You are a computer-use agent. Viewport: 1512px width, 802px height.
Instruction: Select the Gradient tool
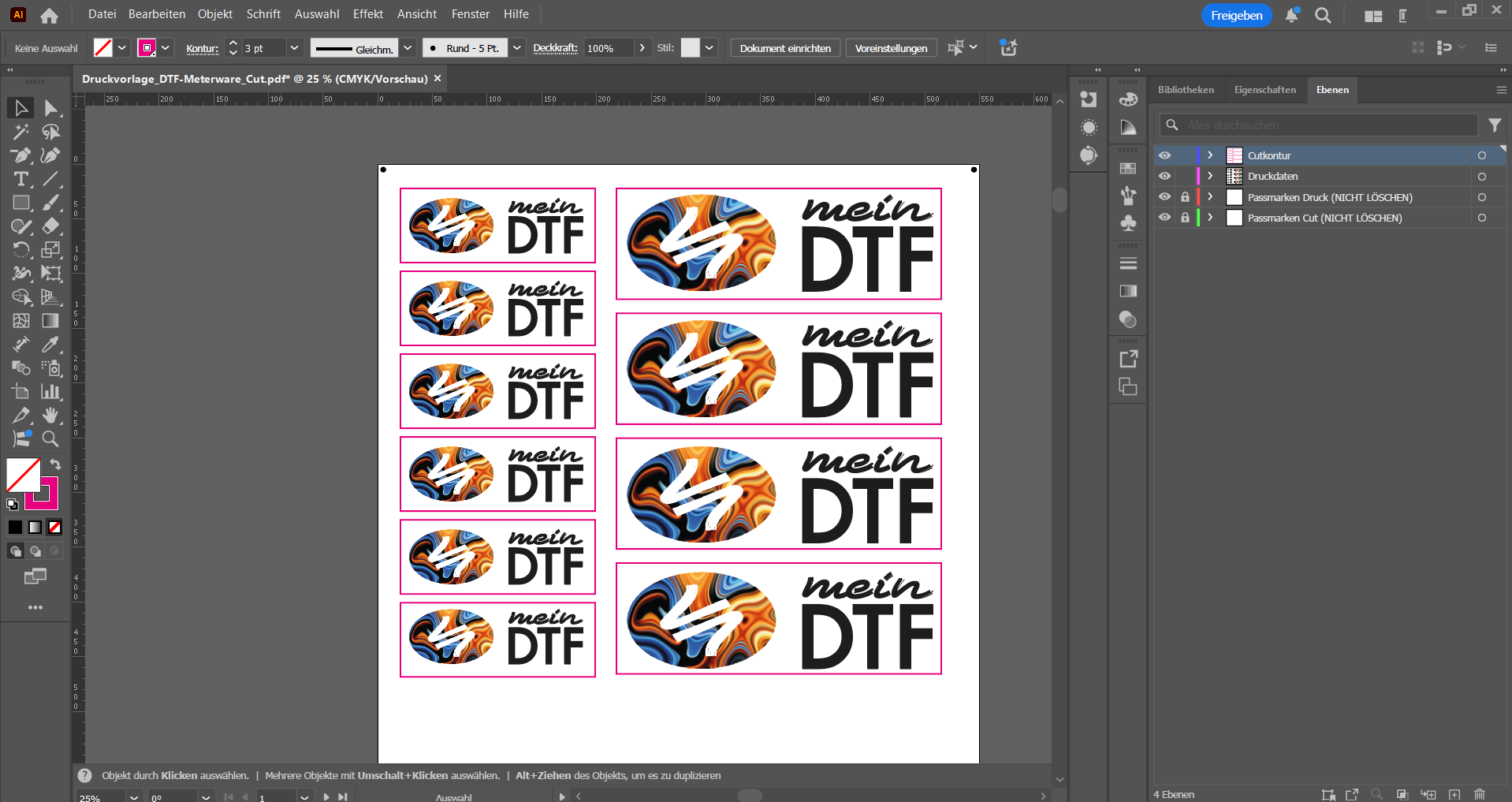(50, 321)
